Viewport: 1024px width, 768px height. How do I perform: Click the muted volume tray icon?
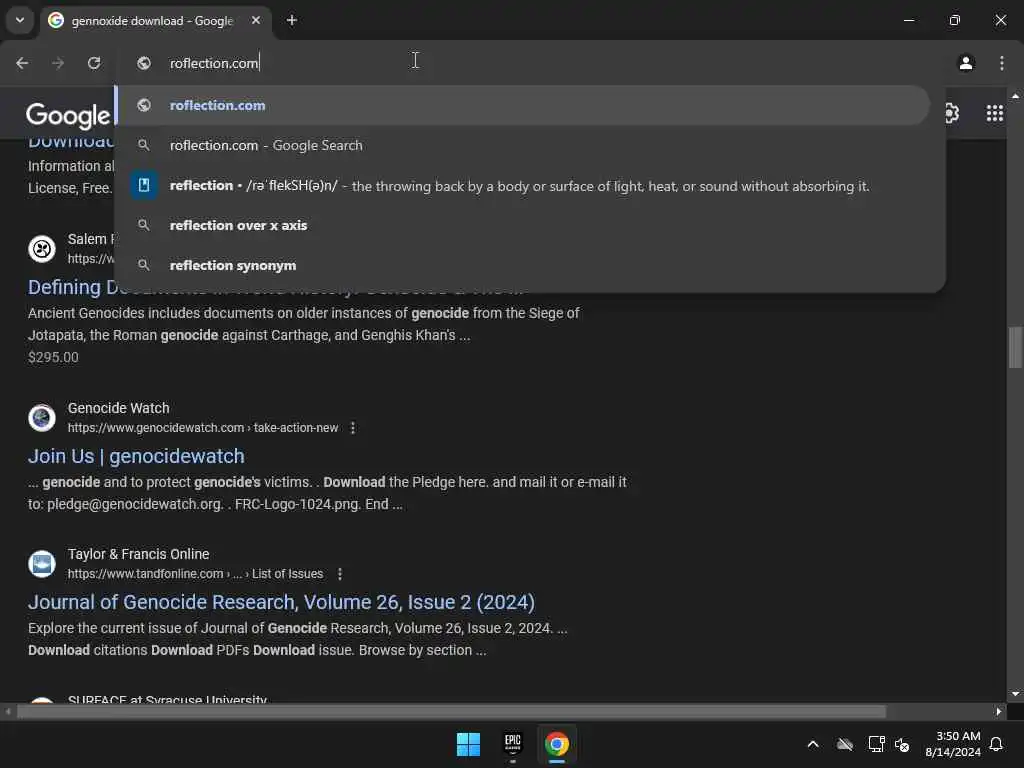902,744
